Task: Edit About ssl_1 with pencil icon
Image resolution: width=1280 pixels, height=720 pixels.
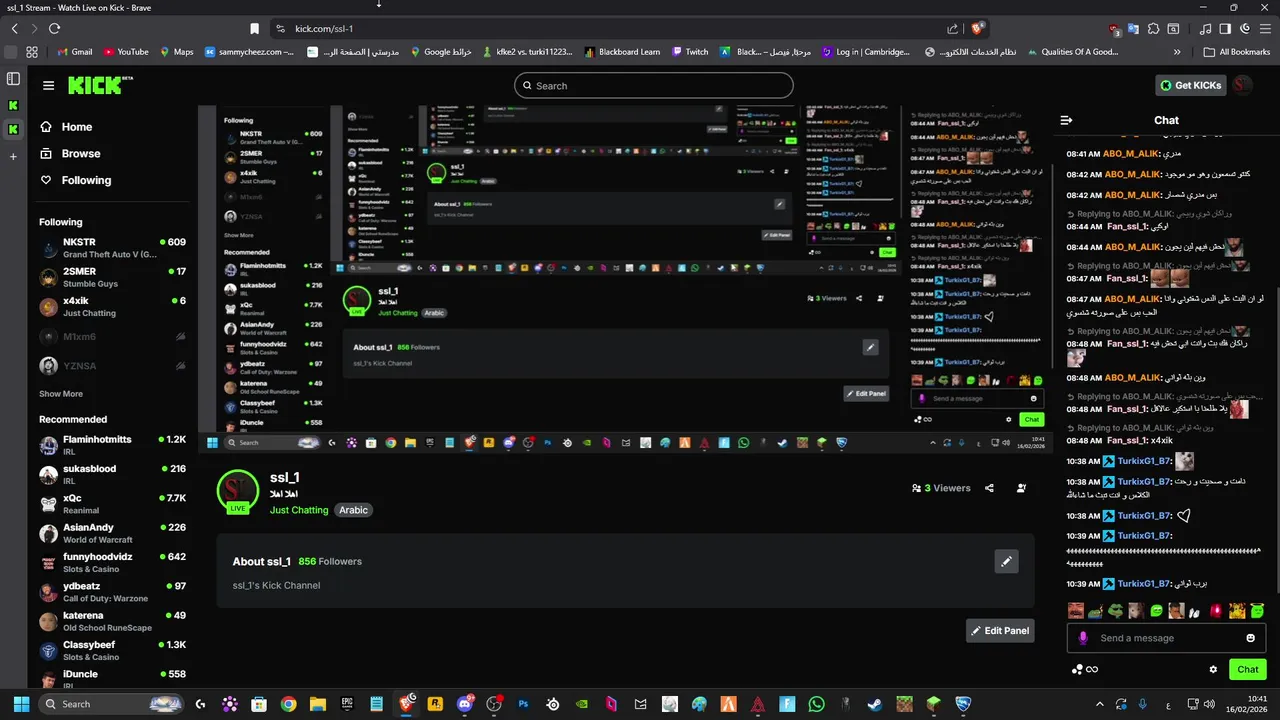Action: point(1006,562)
